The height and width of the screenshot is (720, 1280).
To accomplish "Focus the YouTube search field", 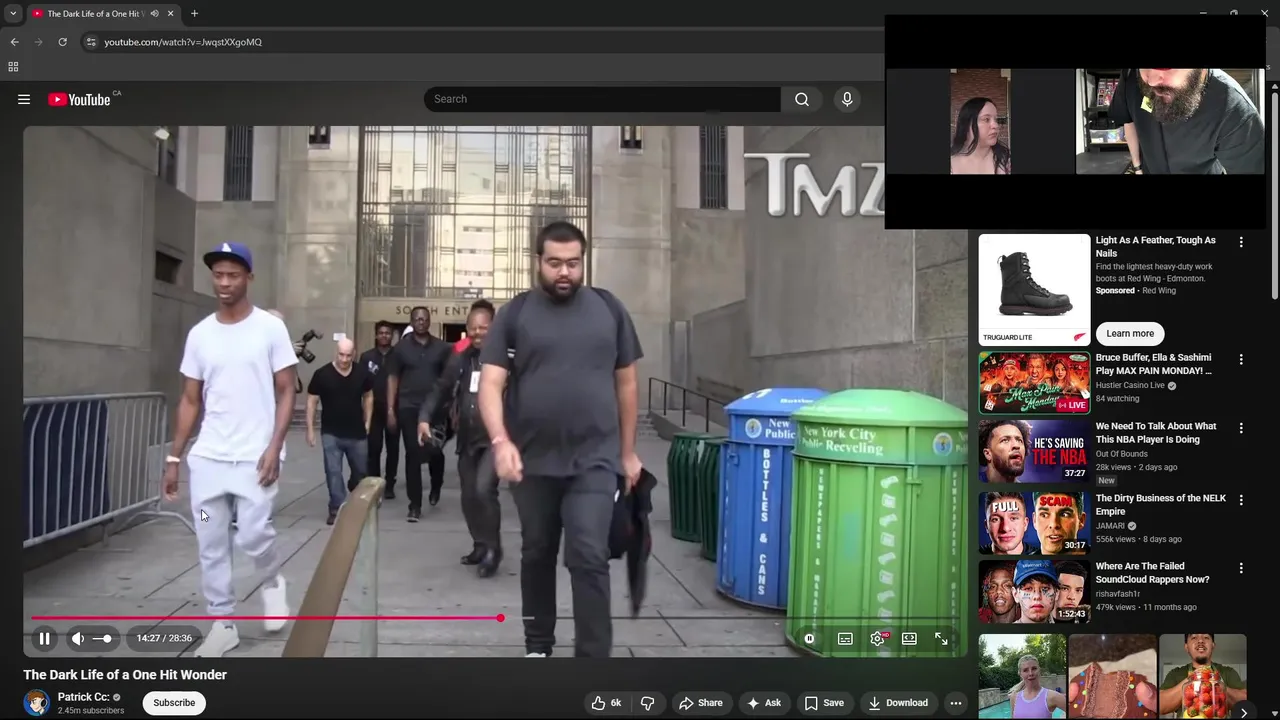I will 602,99.
